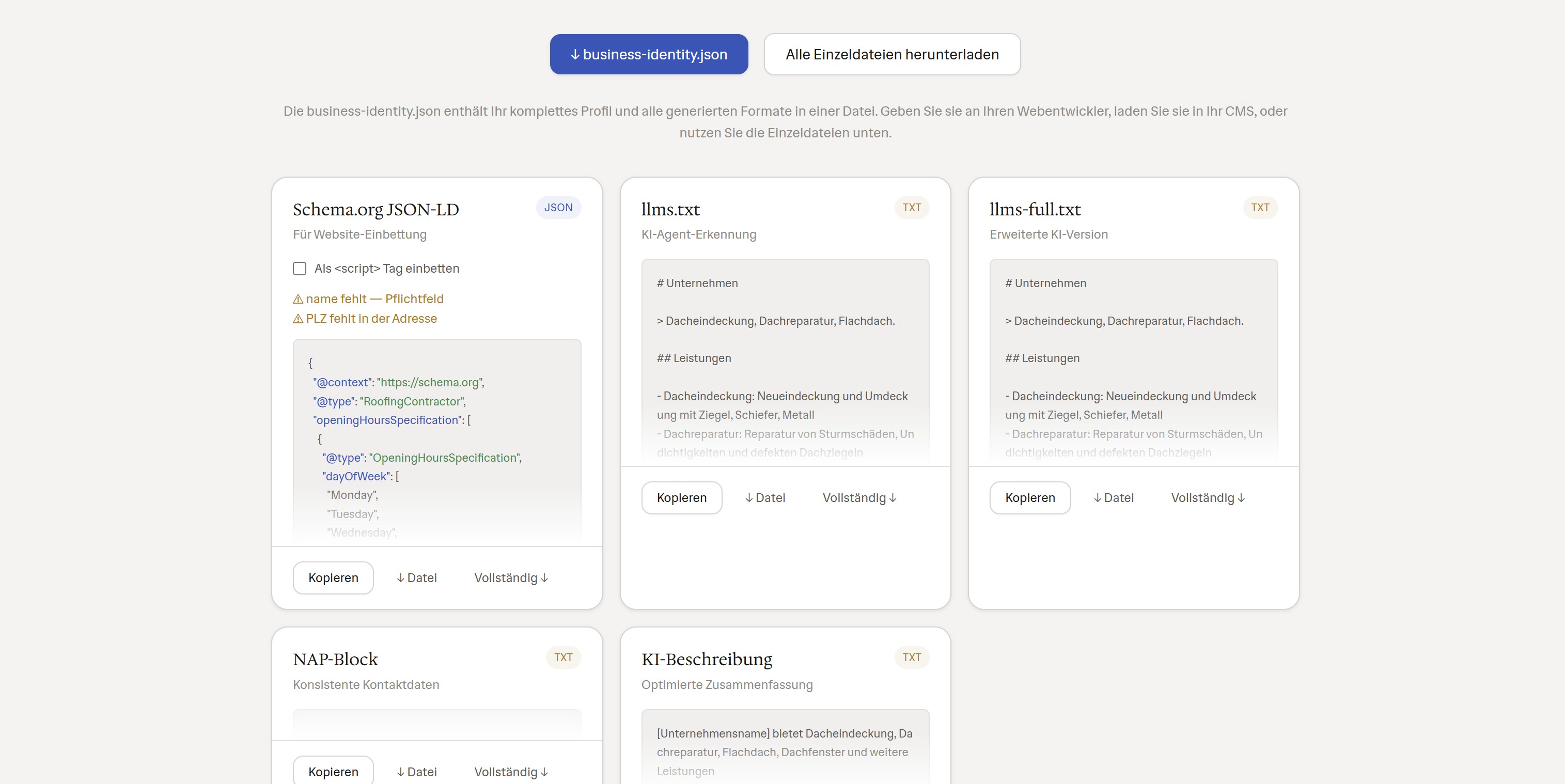The image size is (1565, 784).
Task: Click the TXT badge on the llms-full.txt card
Action: coord(1260,207)
